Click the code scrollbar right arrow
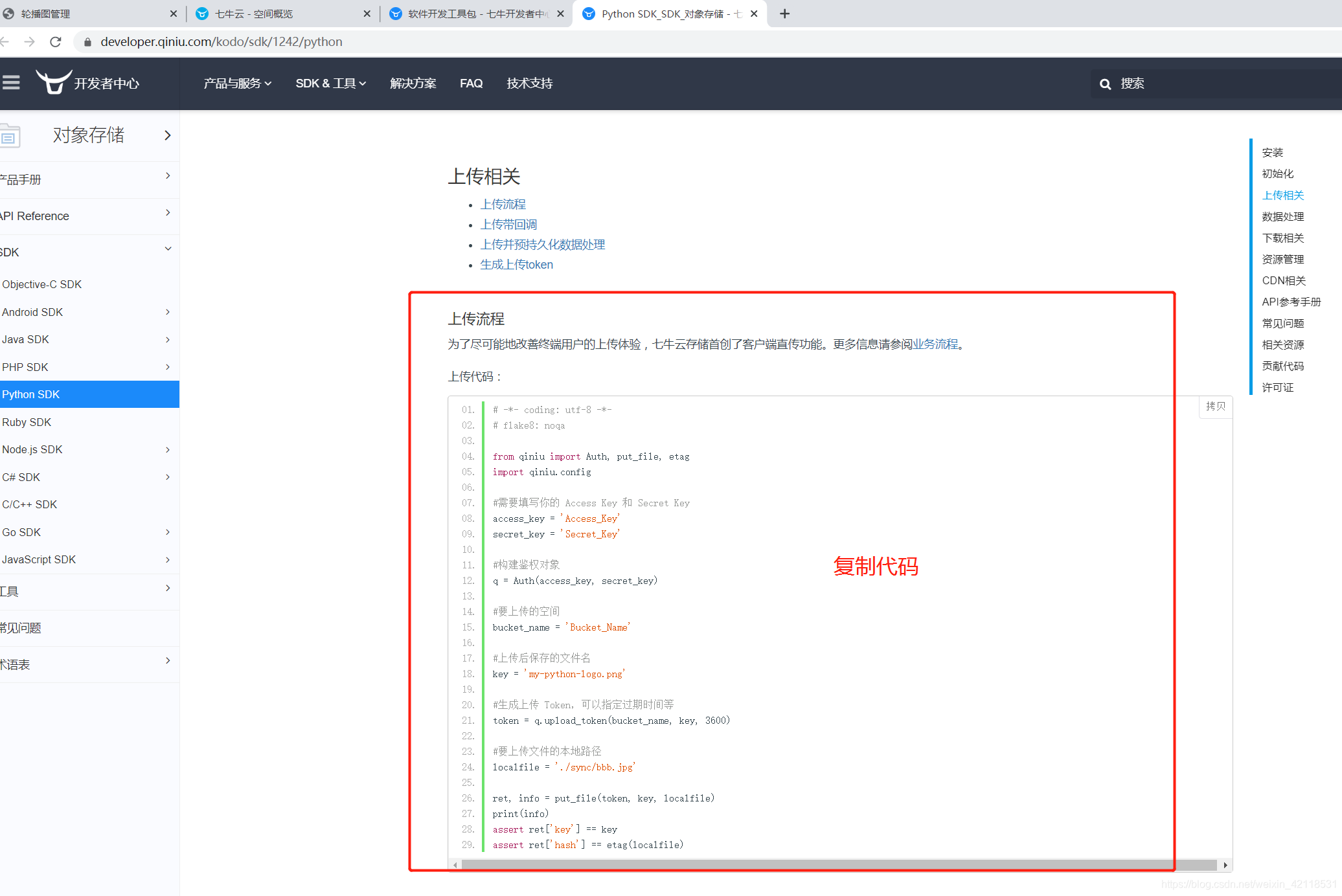This screenshot has height=896, width=1342. [1225, 866]
